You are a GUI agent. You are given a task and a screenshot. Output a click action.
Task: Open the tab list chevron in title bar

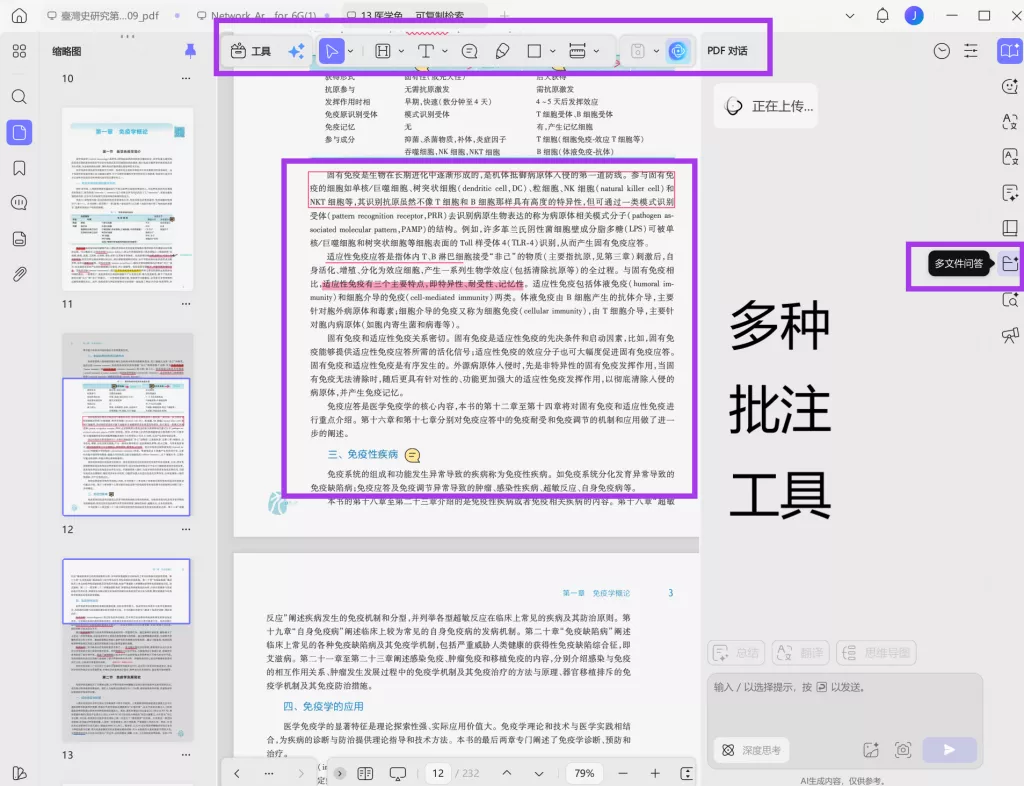click(850, 16)
